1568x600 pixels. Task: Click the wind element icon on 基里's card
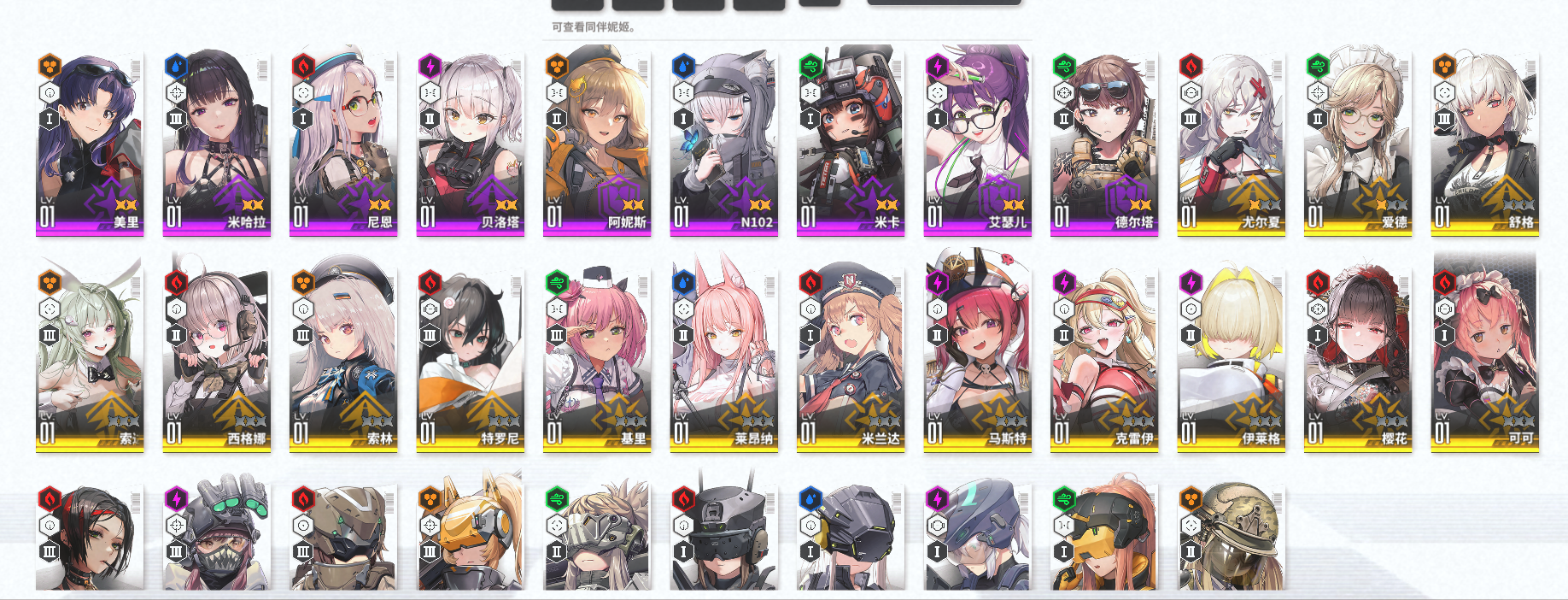[557, 282]
